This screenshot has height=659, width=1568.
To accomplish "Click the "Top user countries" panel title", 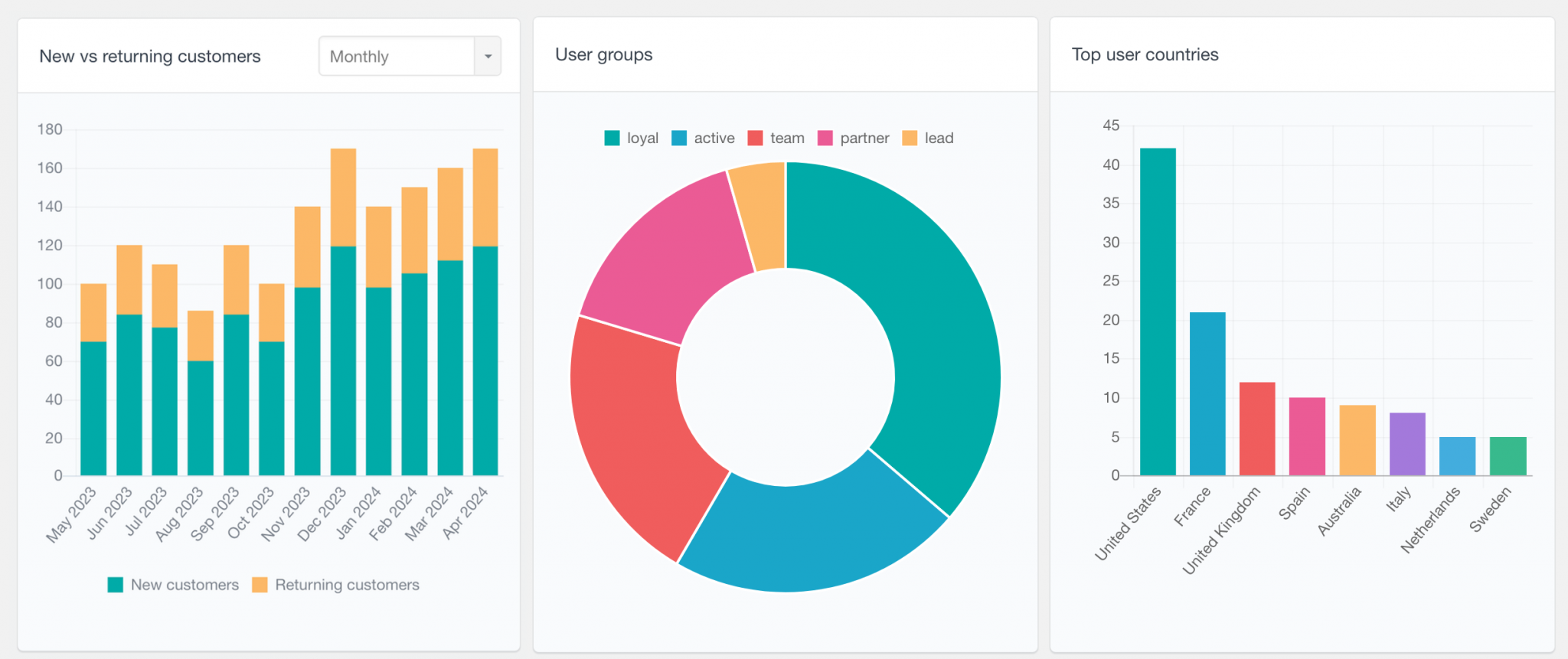I will pos(1145,54).
